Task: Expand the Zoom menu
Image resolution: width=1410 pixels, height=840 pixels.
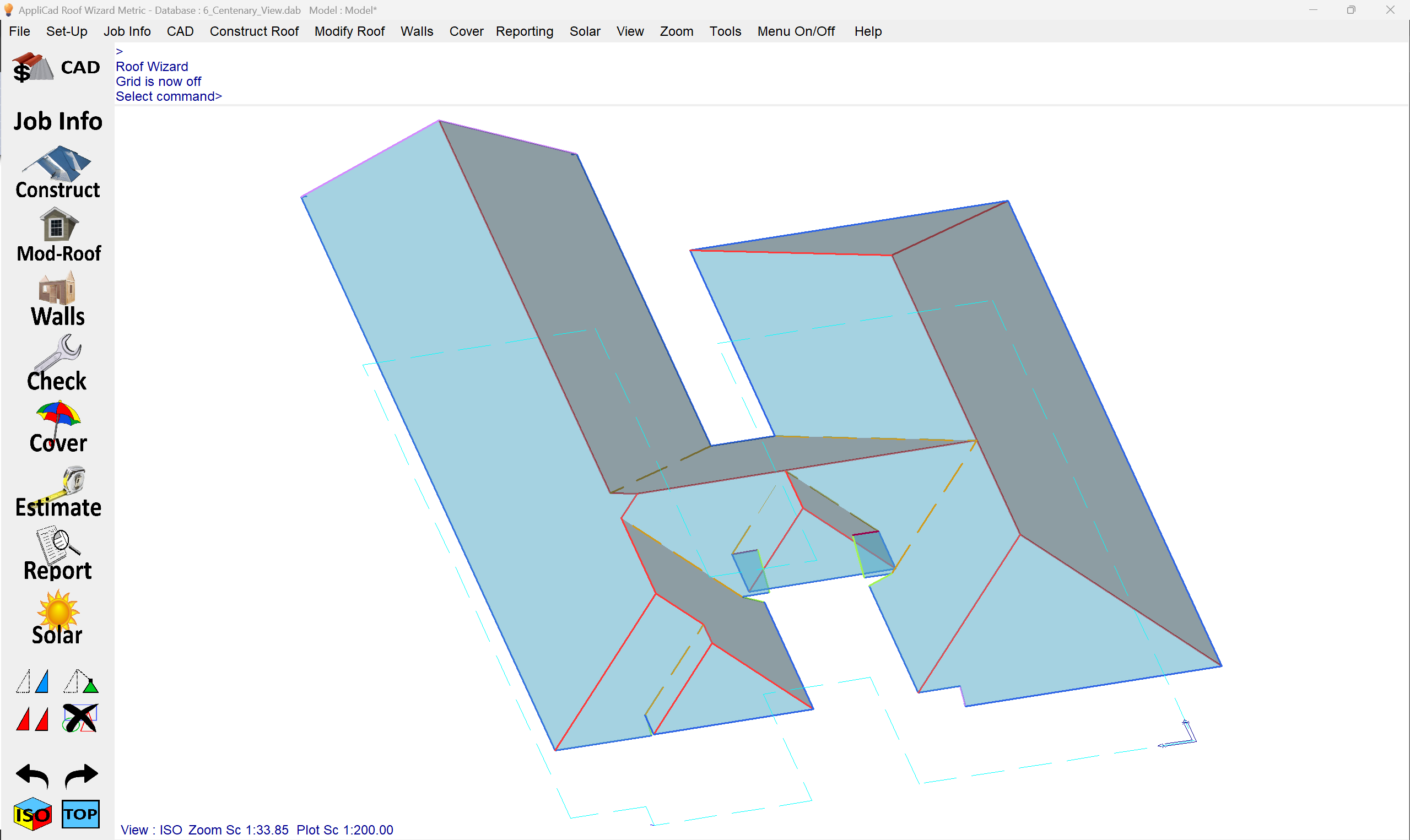Action: coord(677,31)
